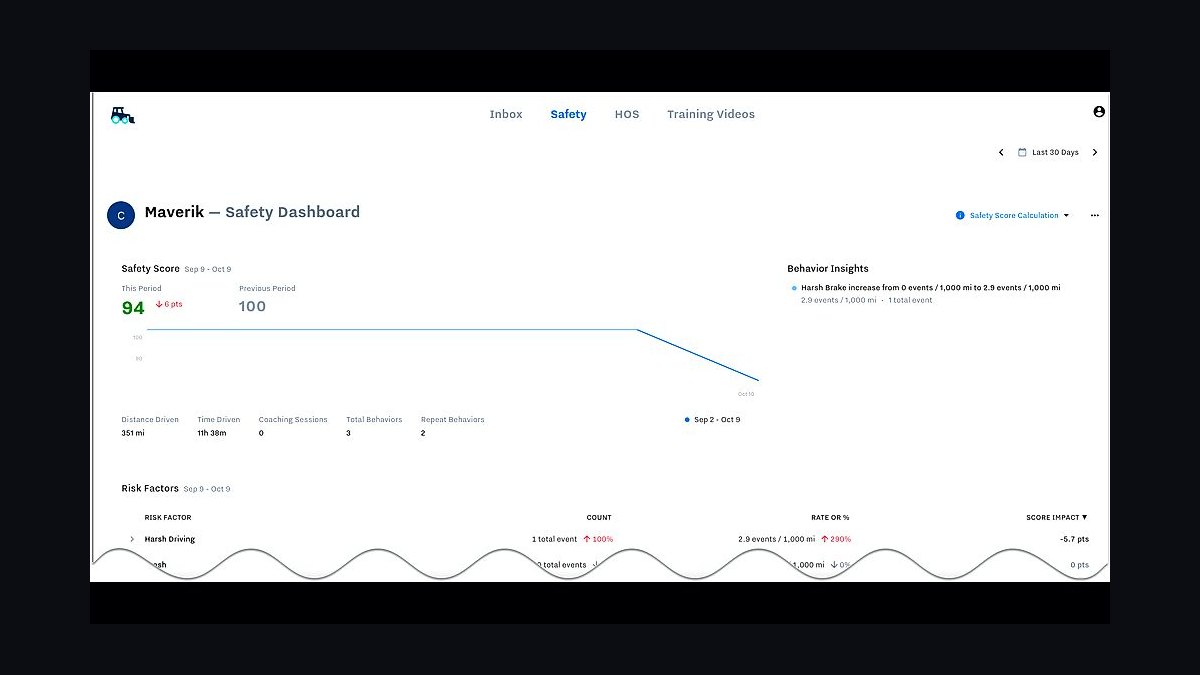Click the Coaching Sessions label
This screenshot has height=675, width=1200.
click(293, 420)
